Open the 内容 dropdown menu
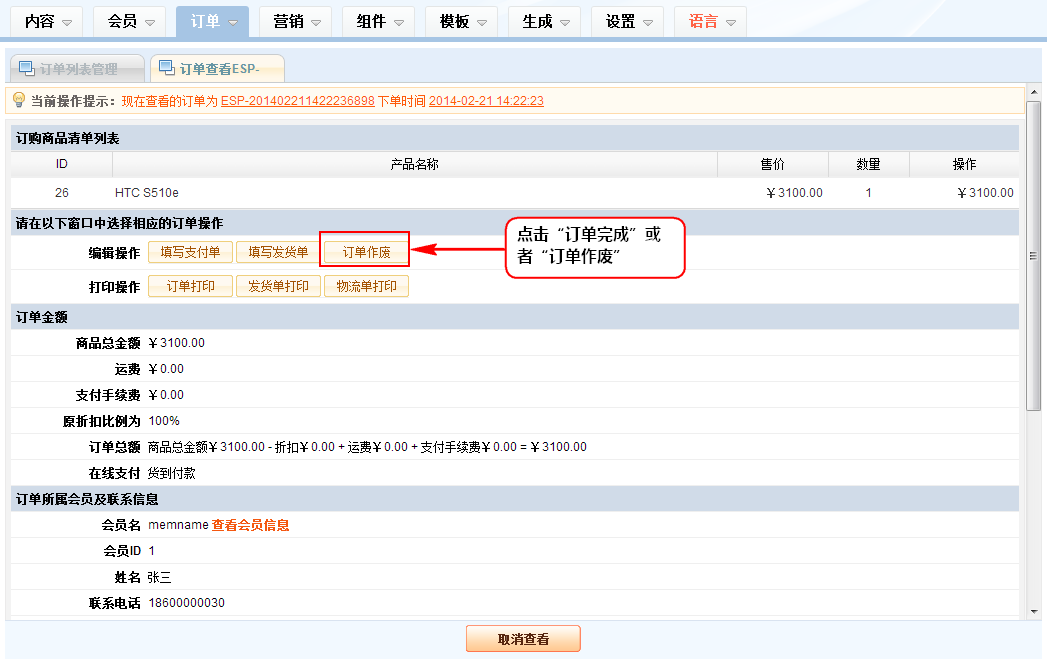Screen dimensions: 1047x662 point(47,21)
